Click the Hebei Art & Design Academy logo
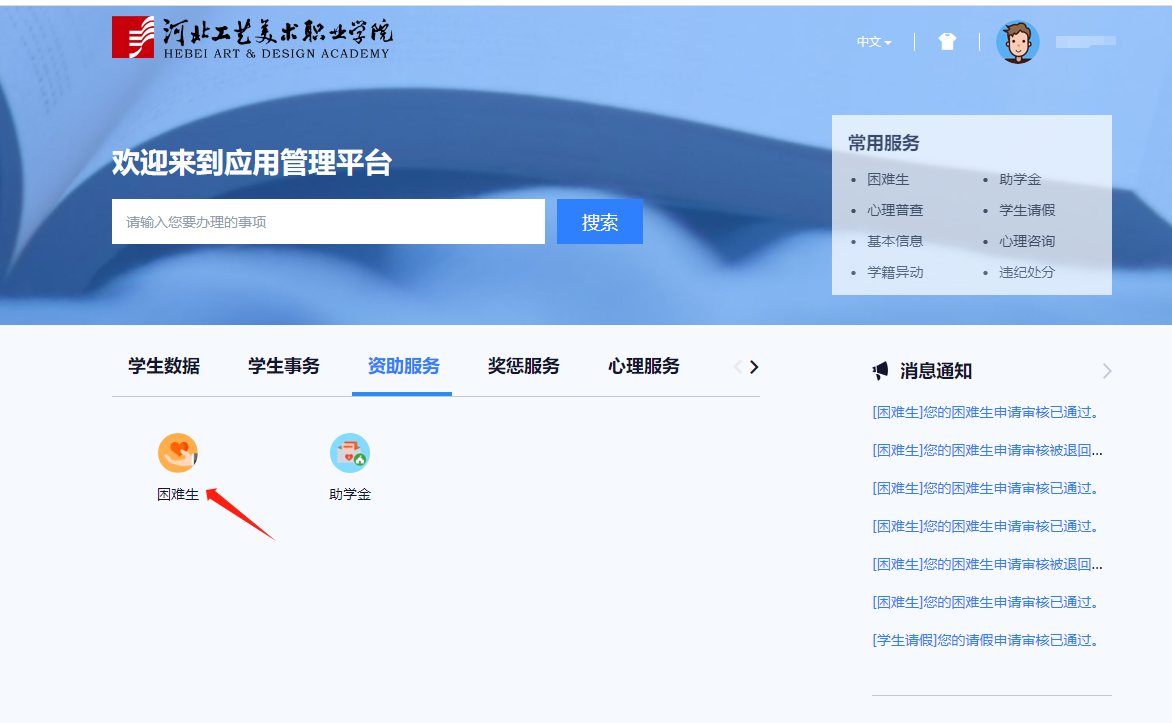 pos(251,37)
